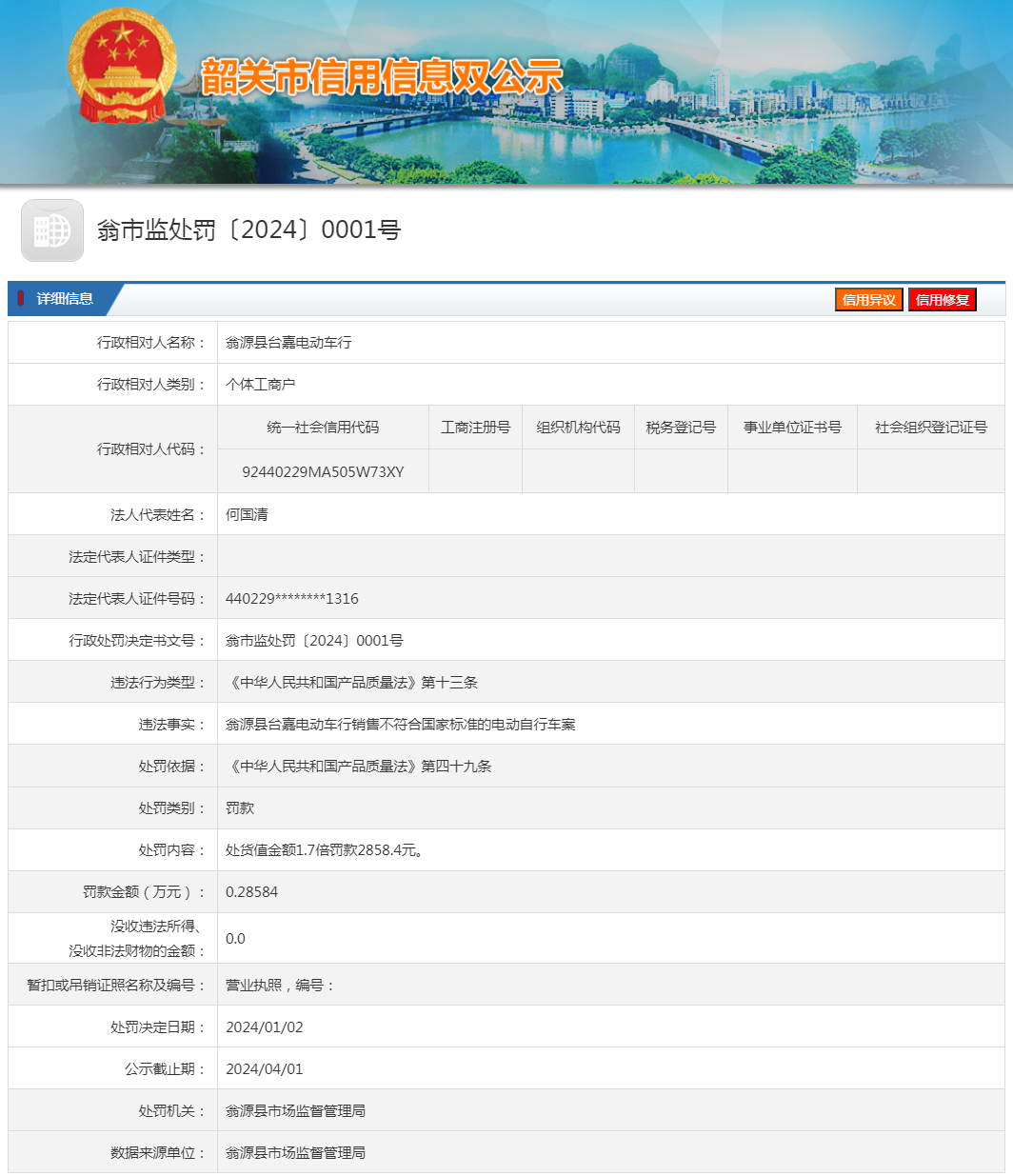Viewport: 1013px width, 1176px height.
Task: Click the 详细信息 section tab
Action: coord(65,299)
